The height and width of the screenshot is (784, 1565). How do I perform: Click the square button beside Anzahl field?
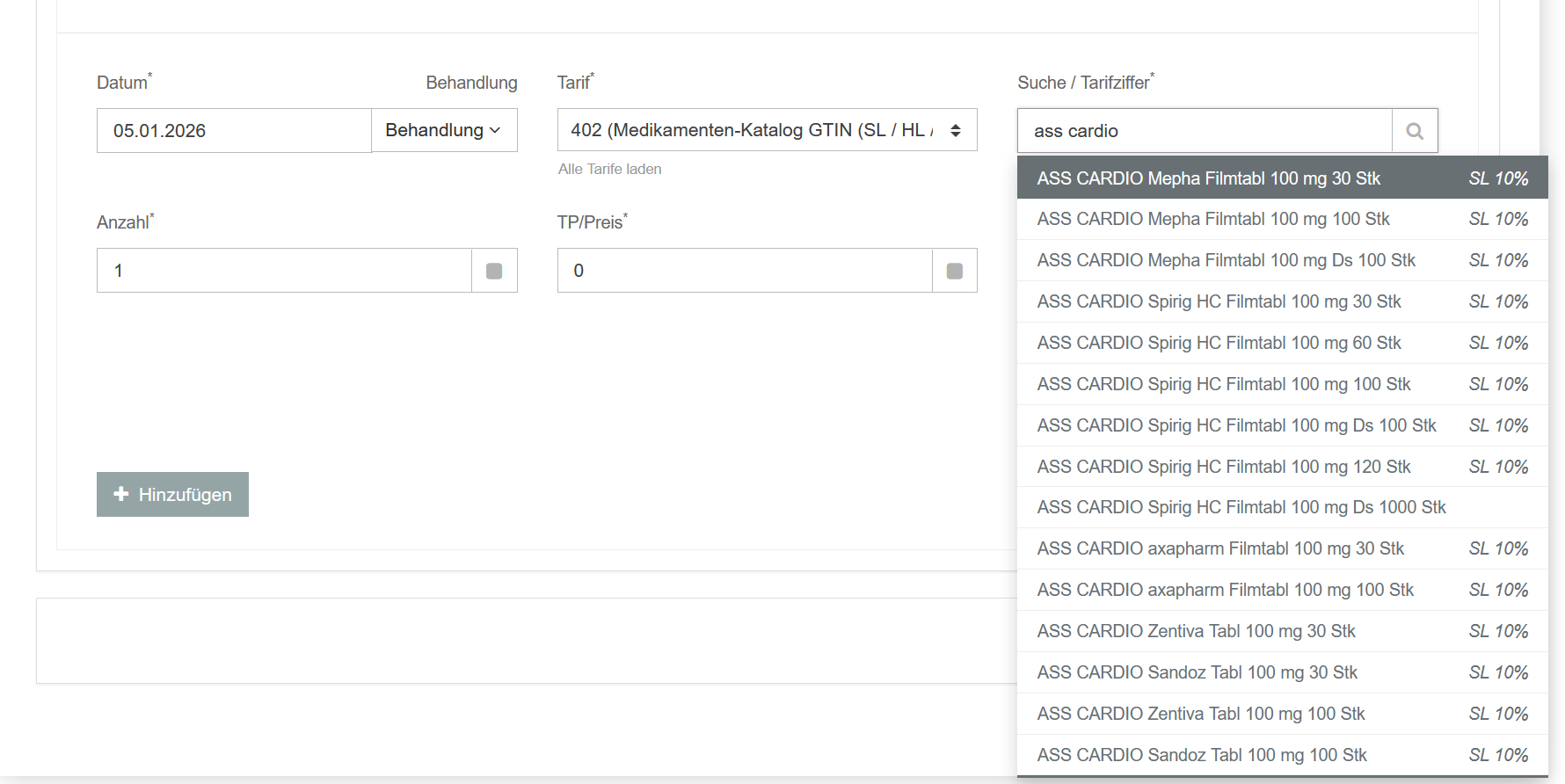tap(494, 271)
